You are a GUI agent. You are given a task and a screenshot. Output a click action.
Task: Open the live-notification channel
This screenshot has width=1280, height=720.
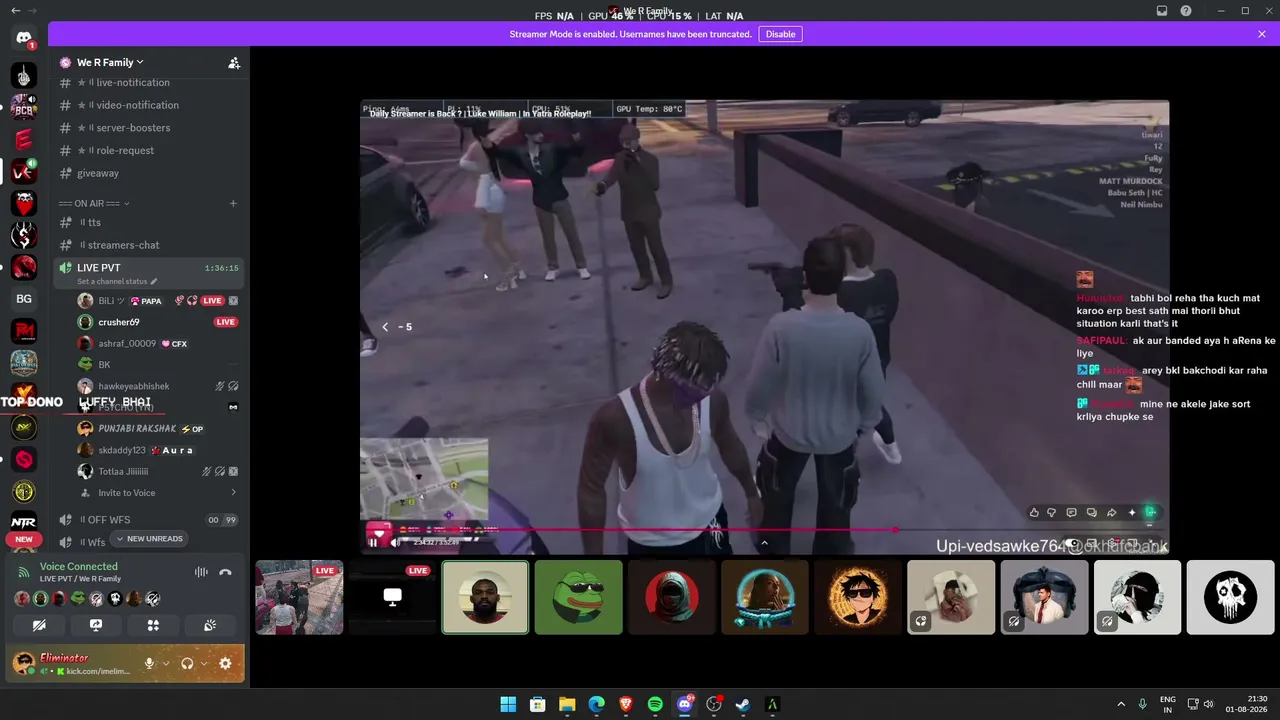coord(150,82)
